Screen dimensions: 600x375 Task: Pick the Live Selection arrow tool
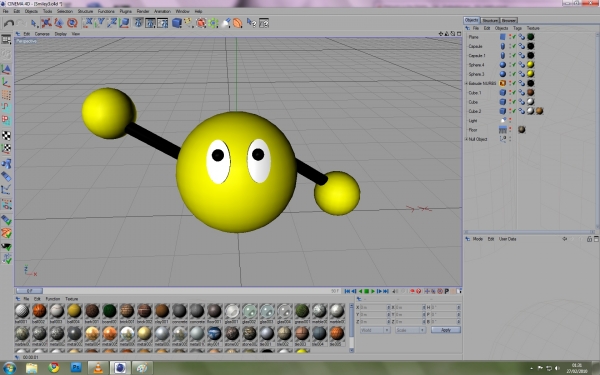(x=34, y=23)
